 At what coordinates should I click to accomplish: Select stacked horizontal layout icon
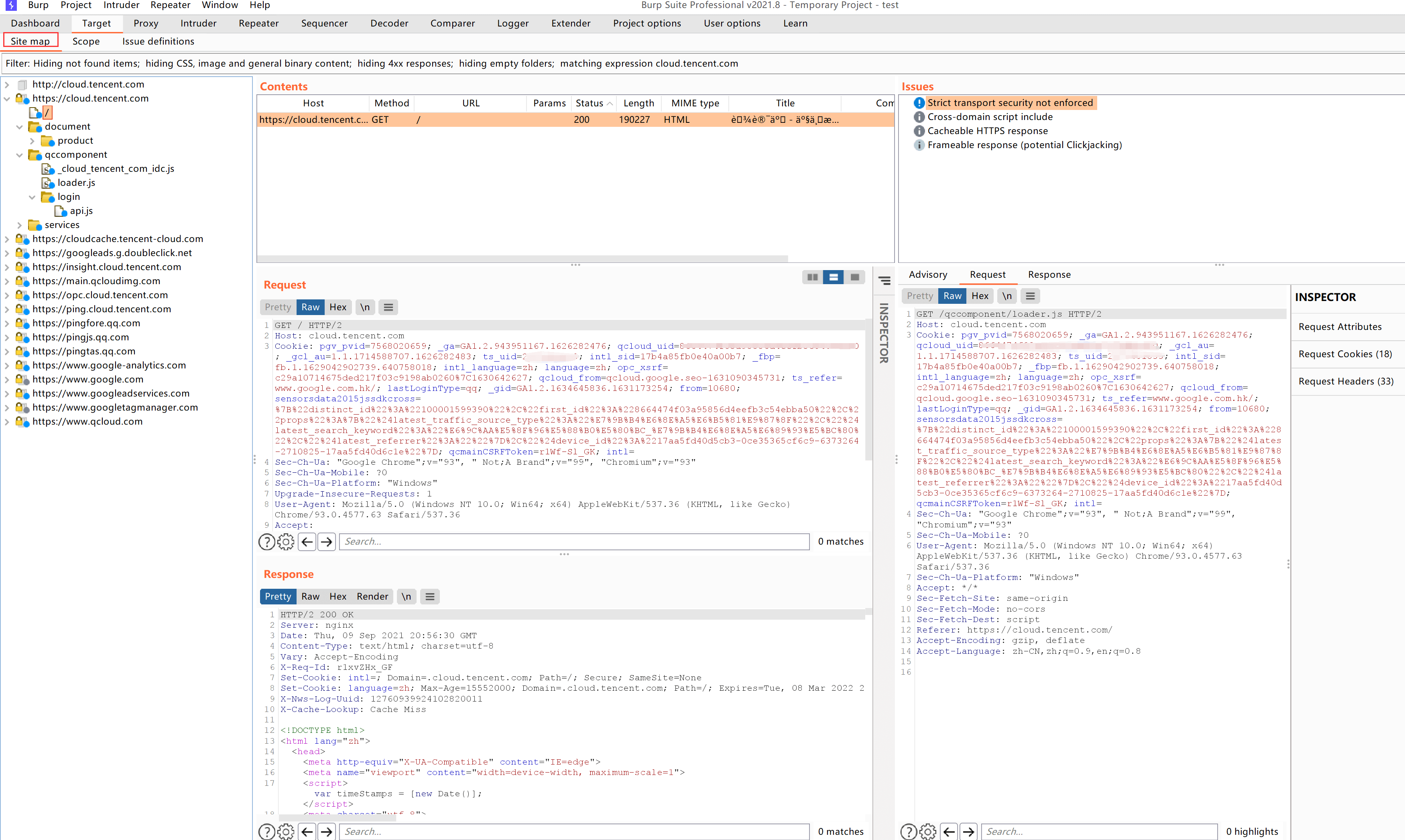coord(834,277)
